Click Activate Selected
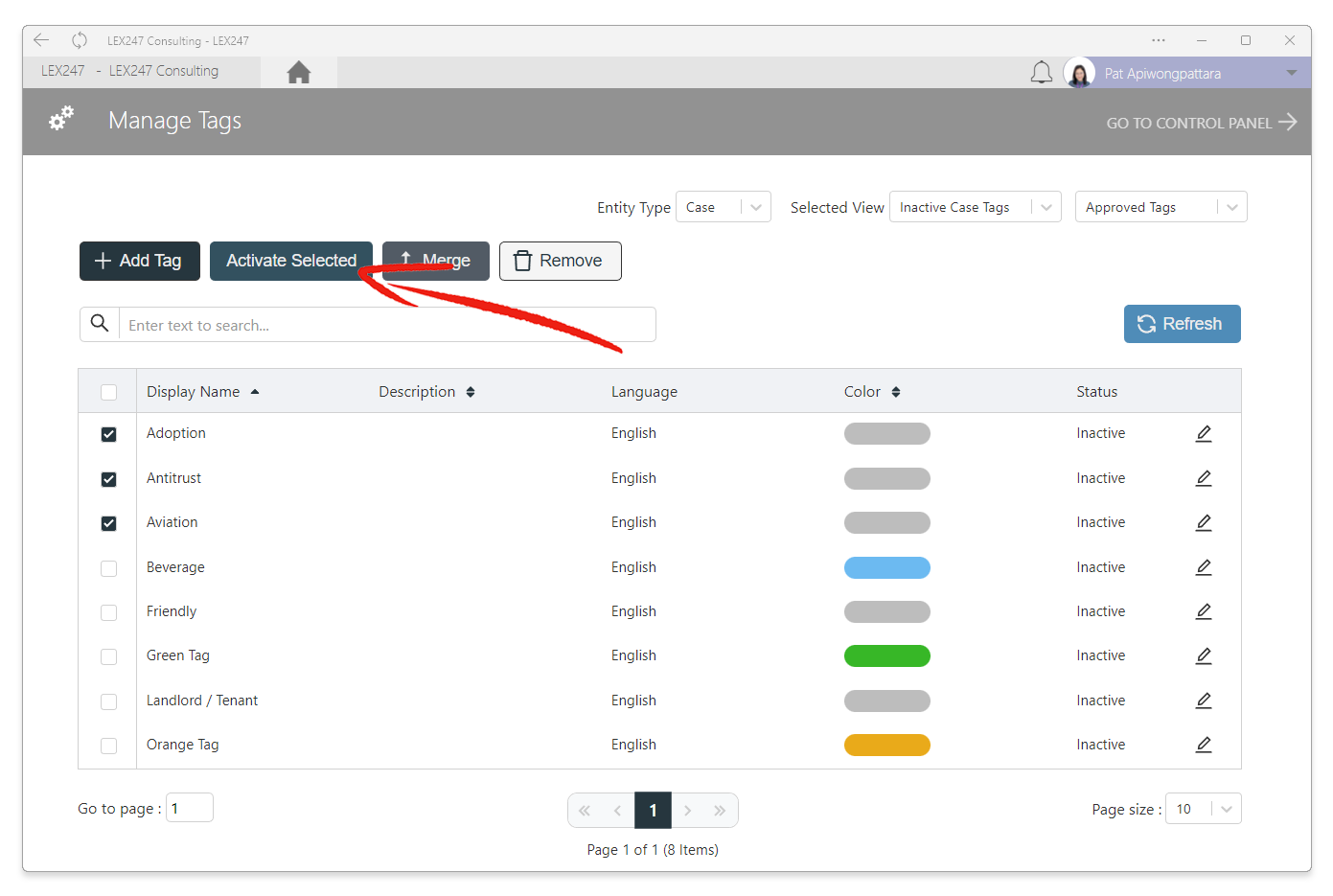This screenshot has width=1333, height=896. tap(291, 261)
